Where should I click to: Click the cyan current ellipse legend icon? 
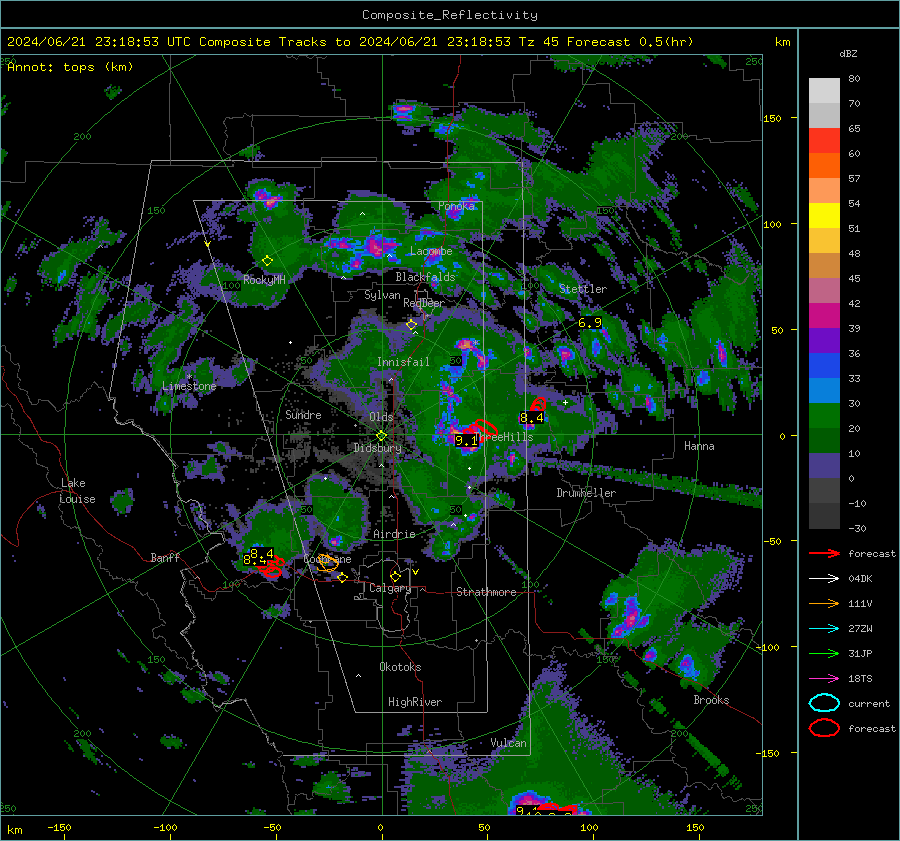coord(824,703)
